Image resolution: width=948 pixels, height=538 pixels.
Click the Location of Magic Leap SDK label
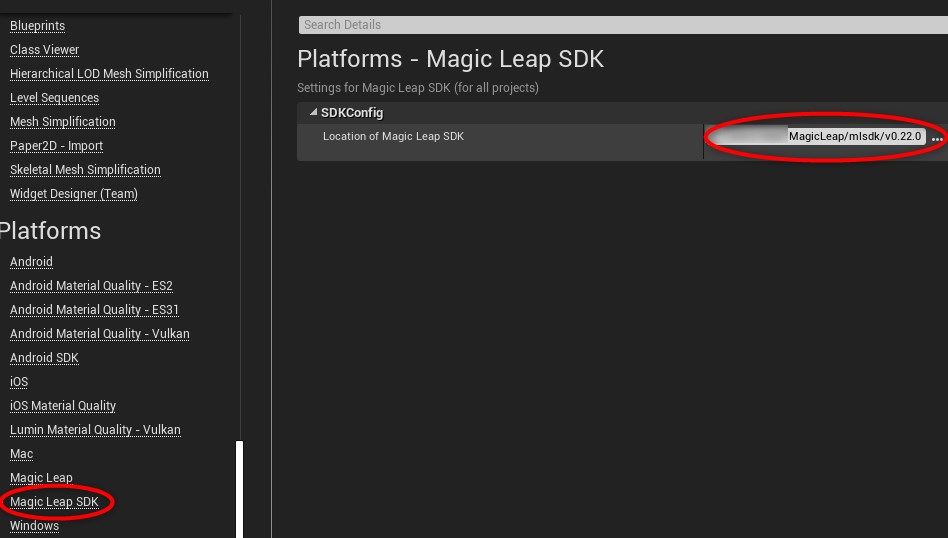[x=393, y=137]
